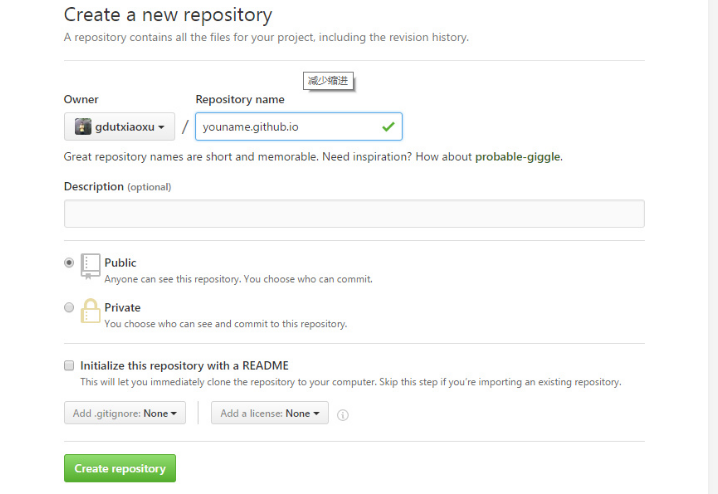Screen dimensions: 718x494
Task: Click the Description field label
Action: point(93,187)
